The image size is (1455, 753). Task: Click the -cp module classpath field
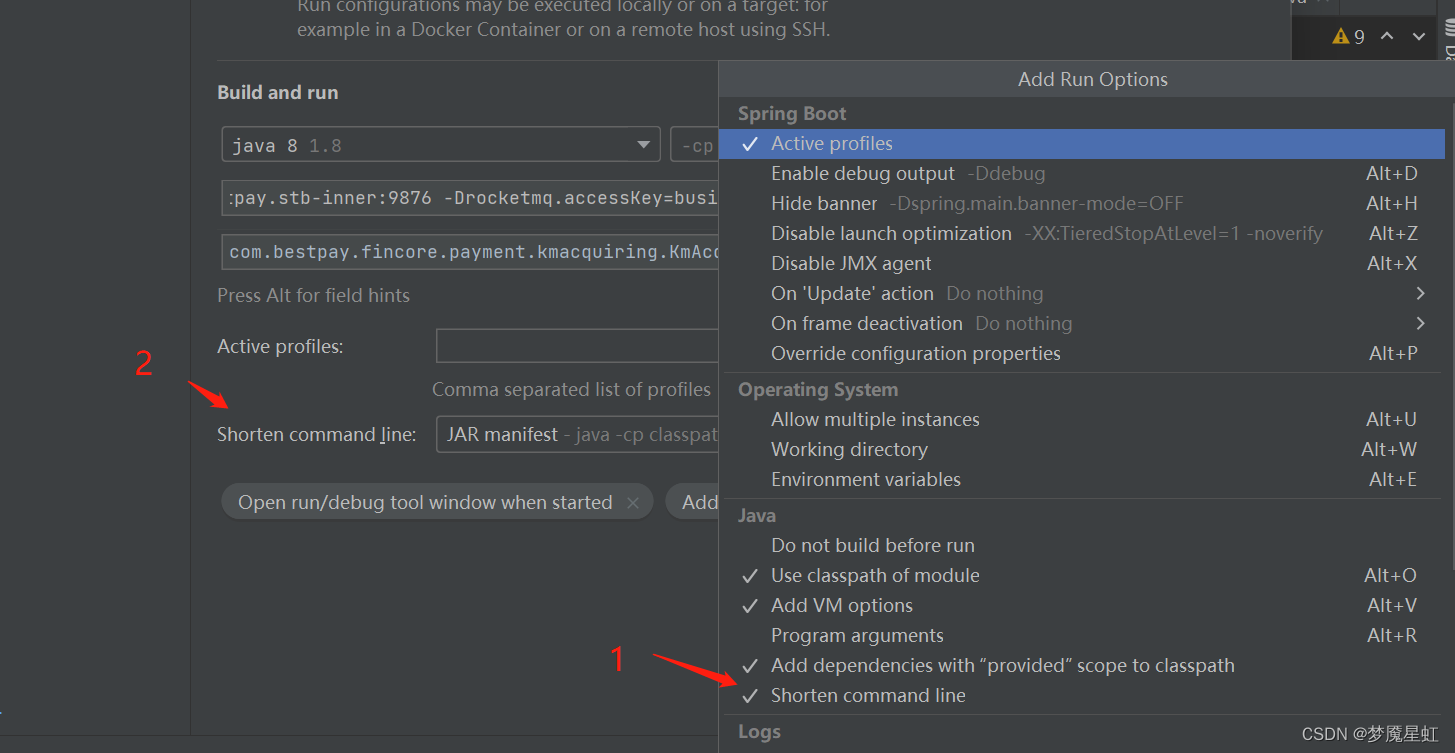(x=695, y=145)
